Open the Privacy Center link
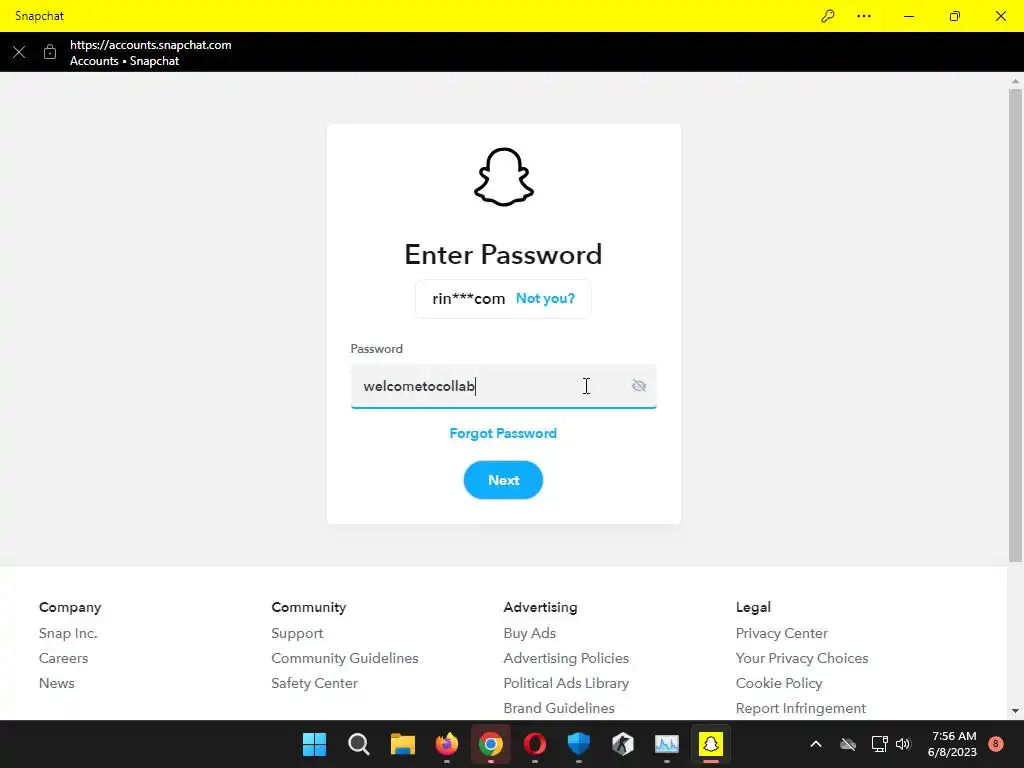This screenshot has height=768, width=1024. pyautogui.click(x=782, y=633)
